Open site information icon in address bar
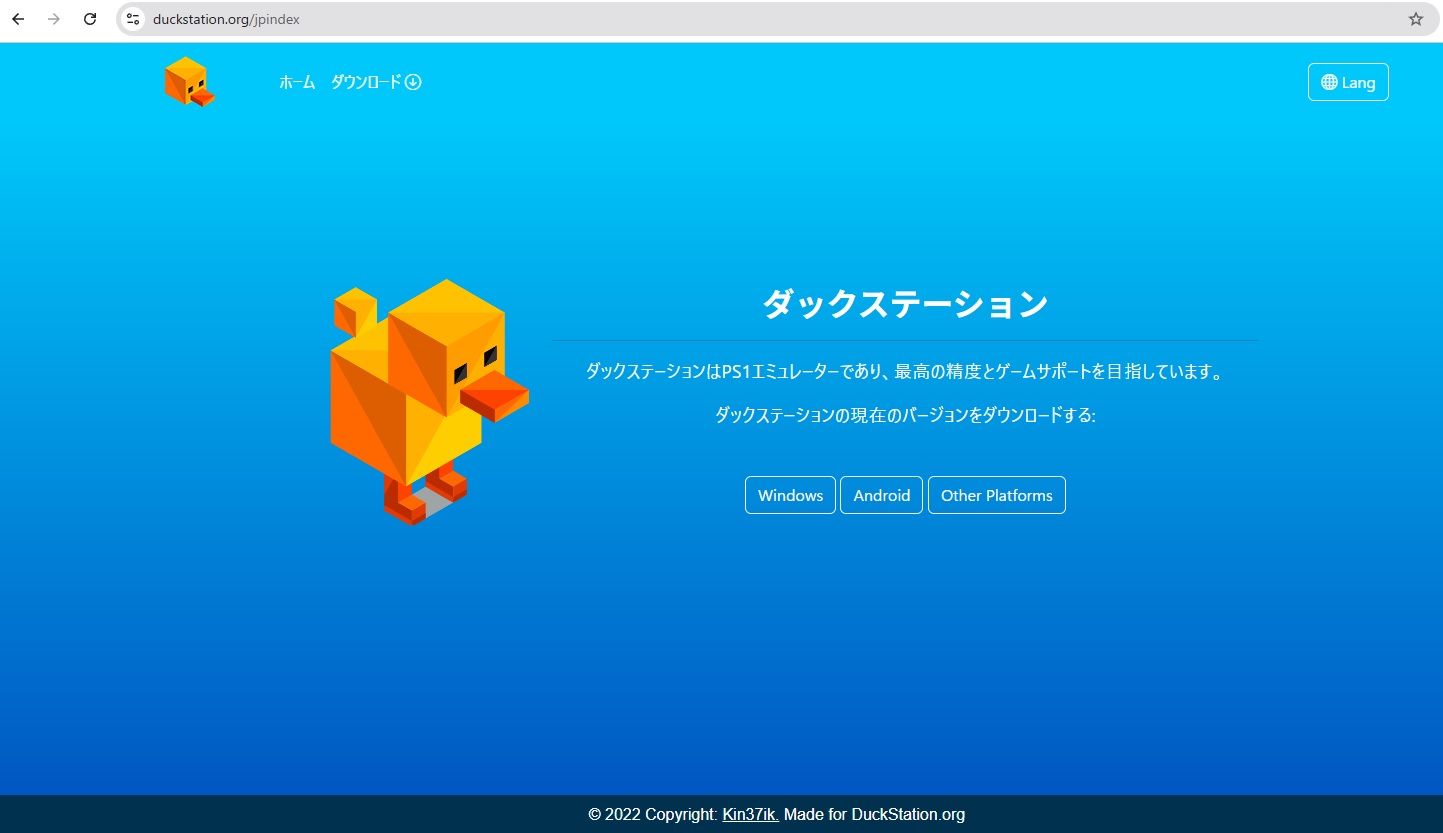 (133, 19)
